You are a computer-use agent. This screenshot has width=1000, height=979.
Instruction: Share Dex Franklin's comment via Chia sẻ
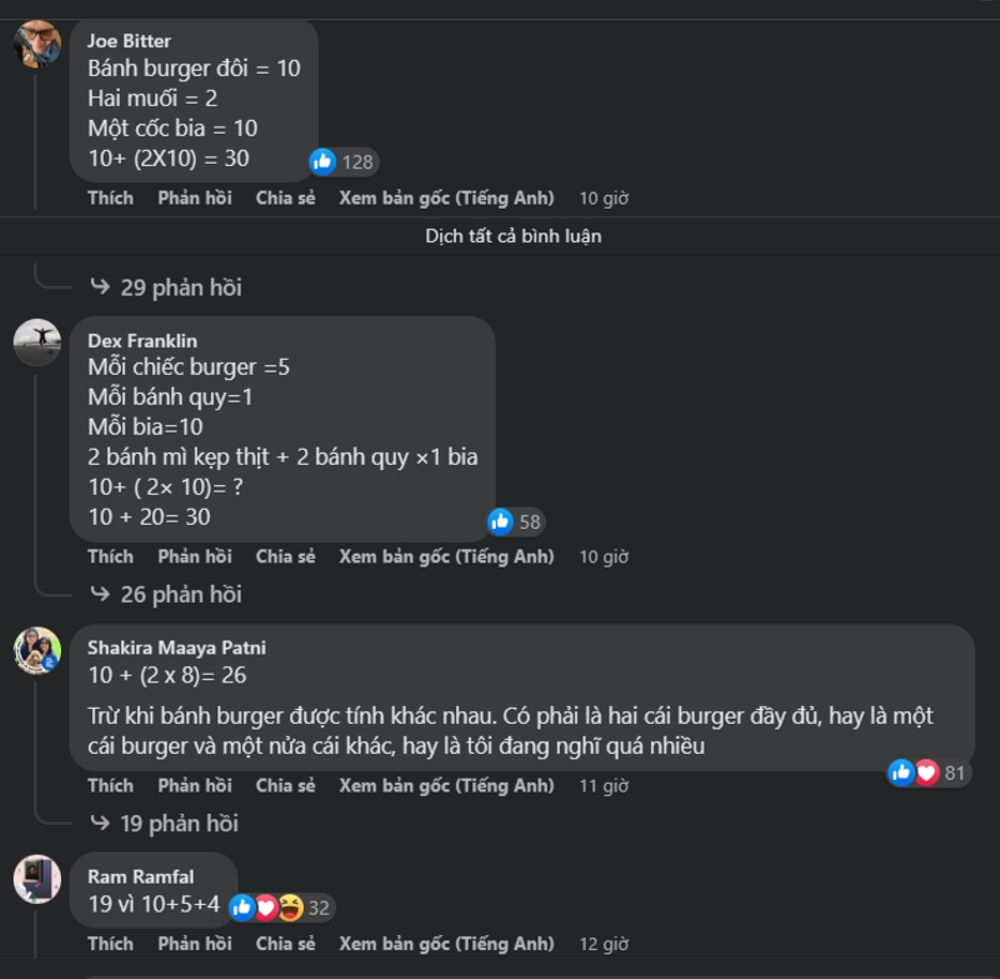point(285,557)
